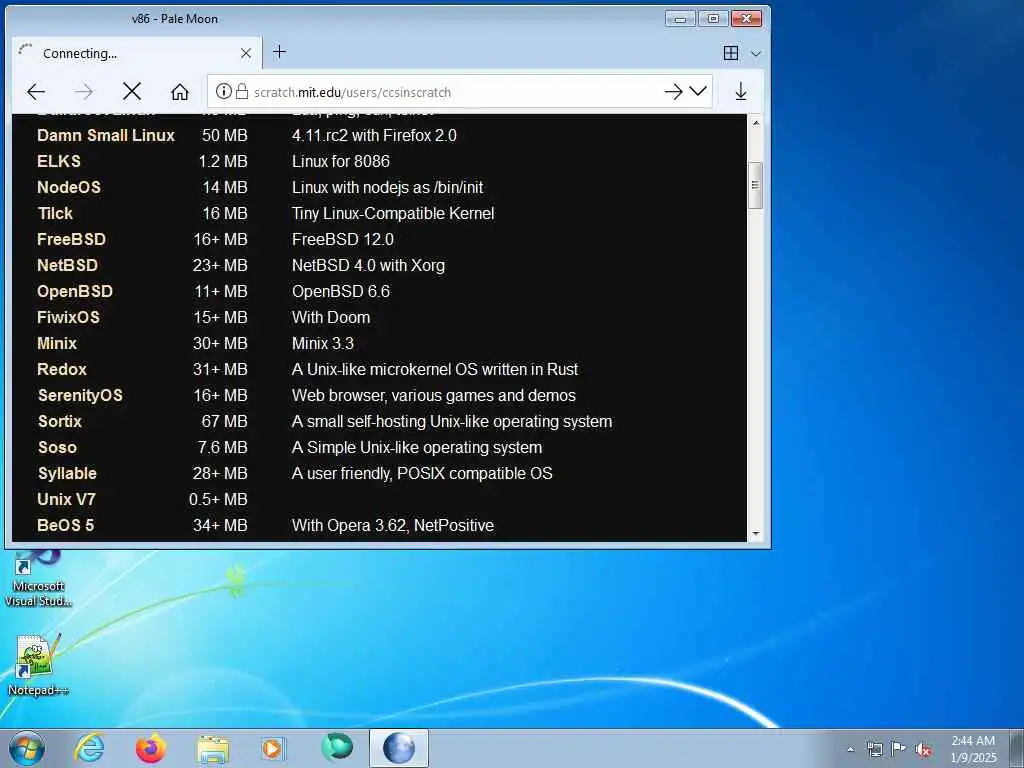Select the Microsoft Visual Studio desktop shortcut

coord(38,580)
